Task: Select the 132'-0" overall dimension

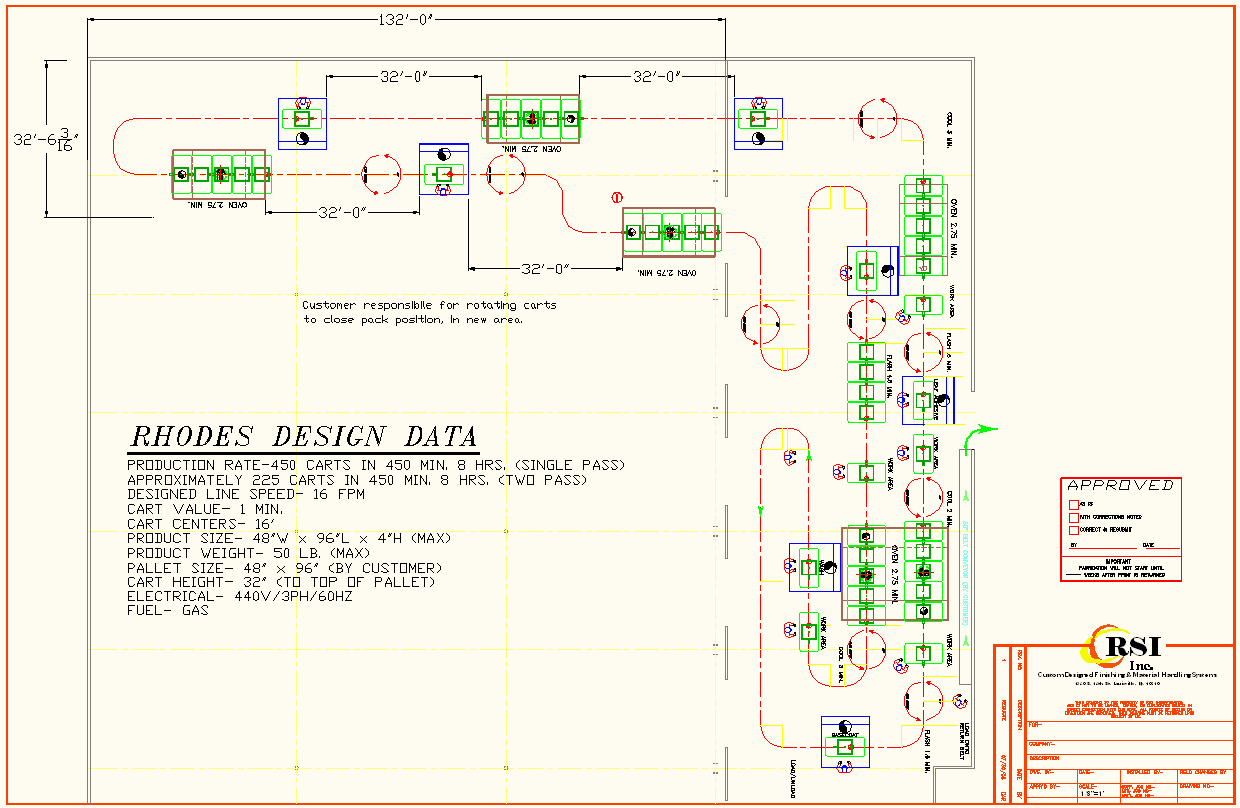Action: (407, 20)
